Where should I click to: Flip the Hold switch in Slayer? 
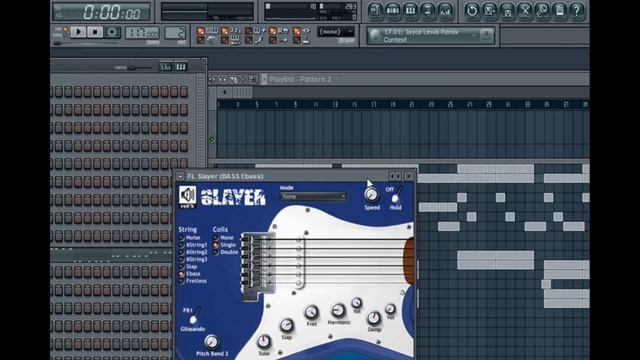click(x=396, y=195)
